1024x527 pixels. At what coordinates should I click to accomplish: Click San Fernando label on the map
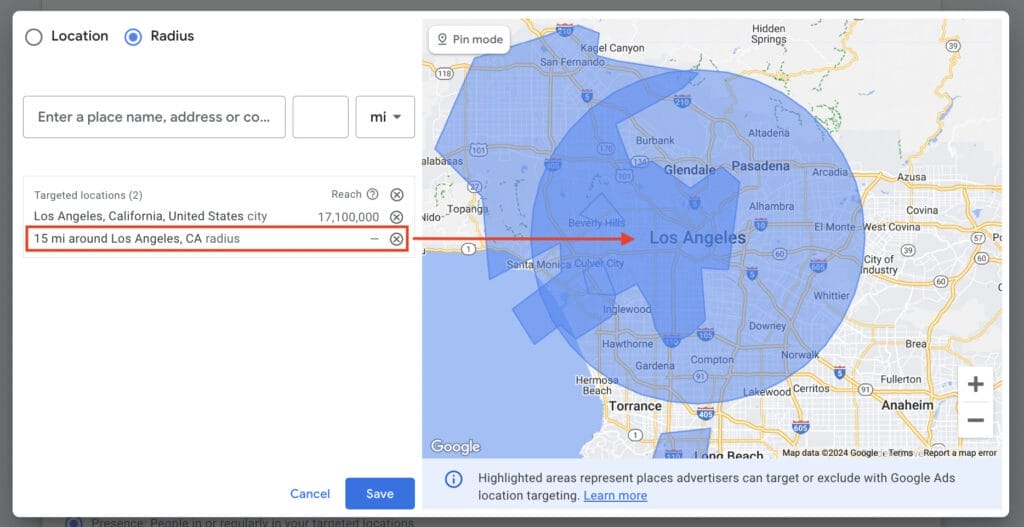click(572, 62)
